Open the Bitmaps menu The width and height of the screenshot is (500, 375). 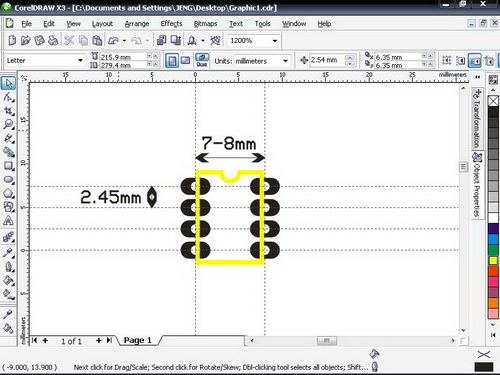pos(205,24)
